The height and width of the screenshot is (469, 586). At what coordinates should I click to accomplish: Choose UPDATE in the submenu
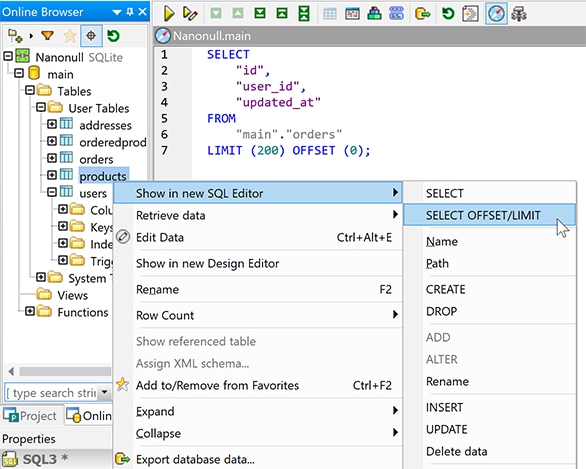click(x=490, y=429)
